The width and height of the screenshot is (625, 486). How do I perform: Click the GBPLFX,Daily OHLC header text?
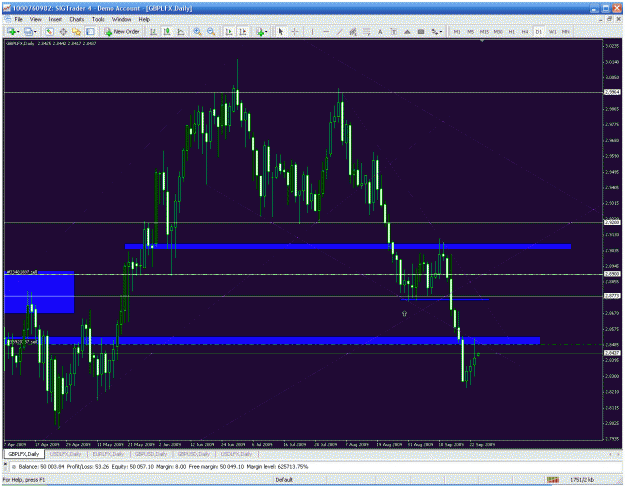(51, 43)
